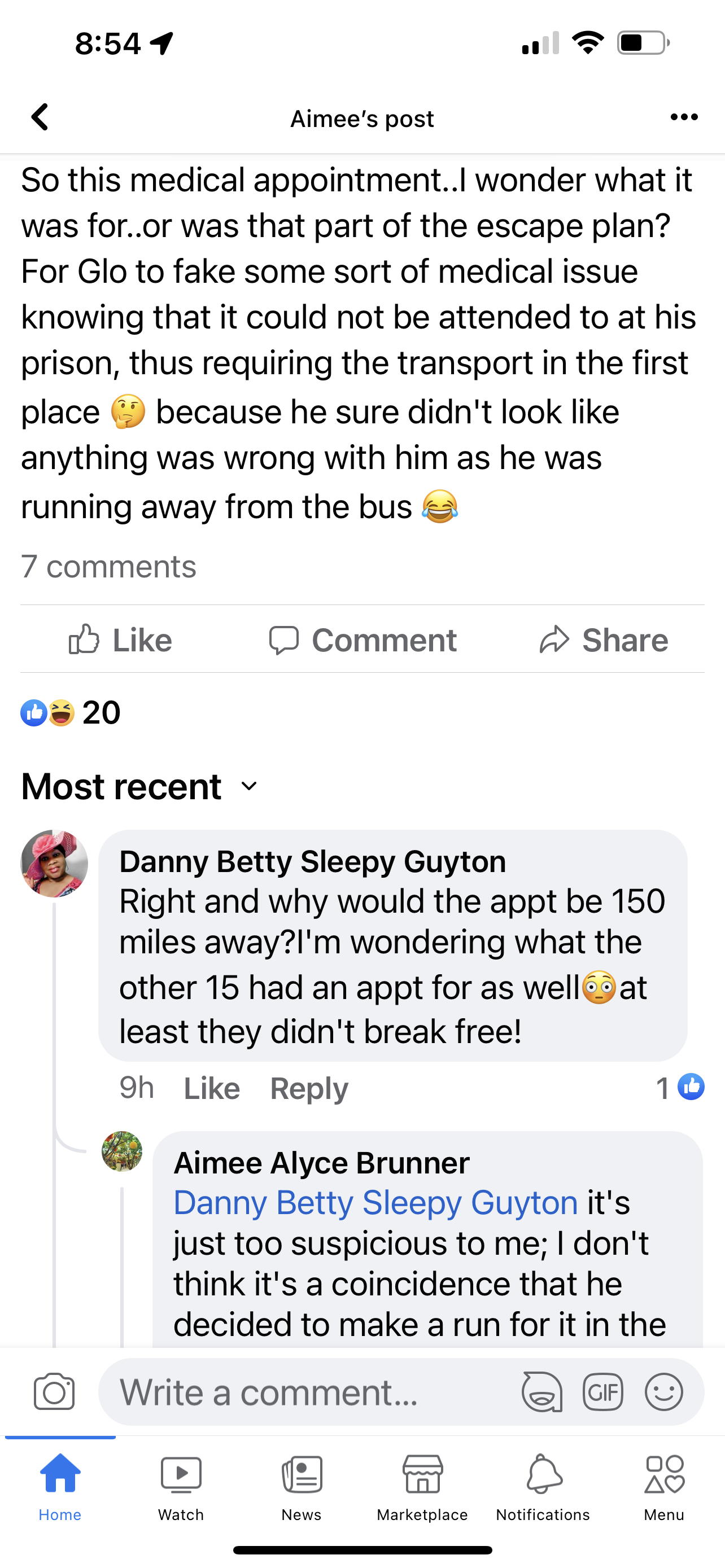Like Danny Betty Sleepy Guyton's comment
Image resolution: width=725 pixels, height=1568 pixels.
(212, 1088)
